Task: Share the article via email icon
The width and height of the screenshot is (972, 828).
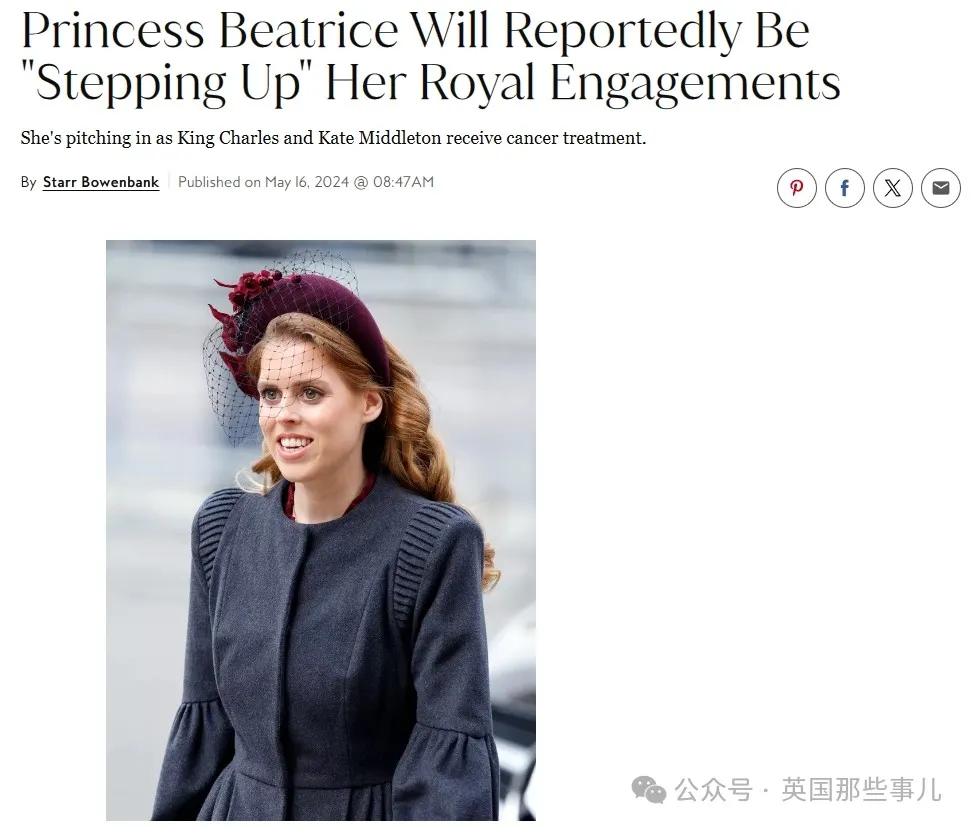Action: (x=941, y=188)
